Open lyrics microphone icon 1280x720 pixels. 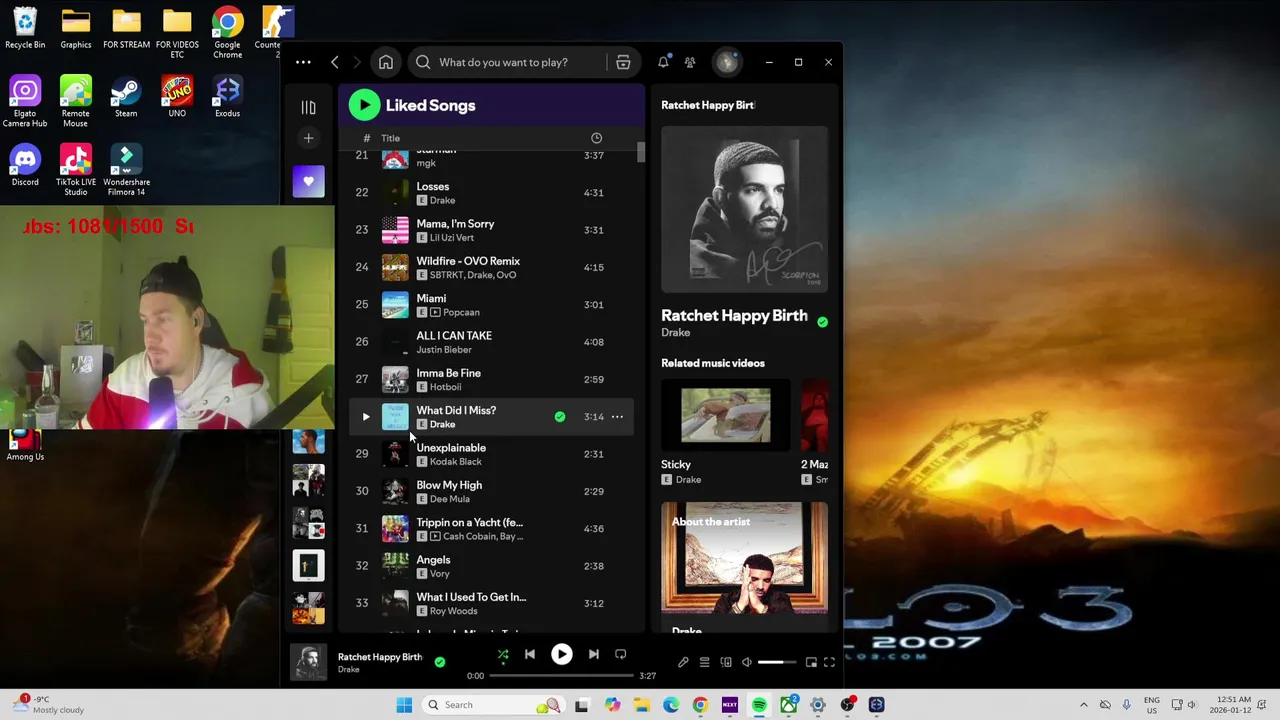coord(683,662)
